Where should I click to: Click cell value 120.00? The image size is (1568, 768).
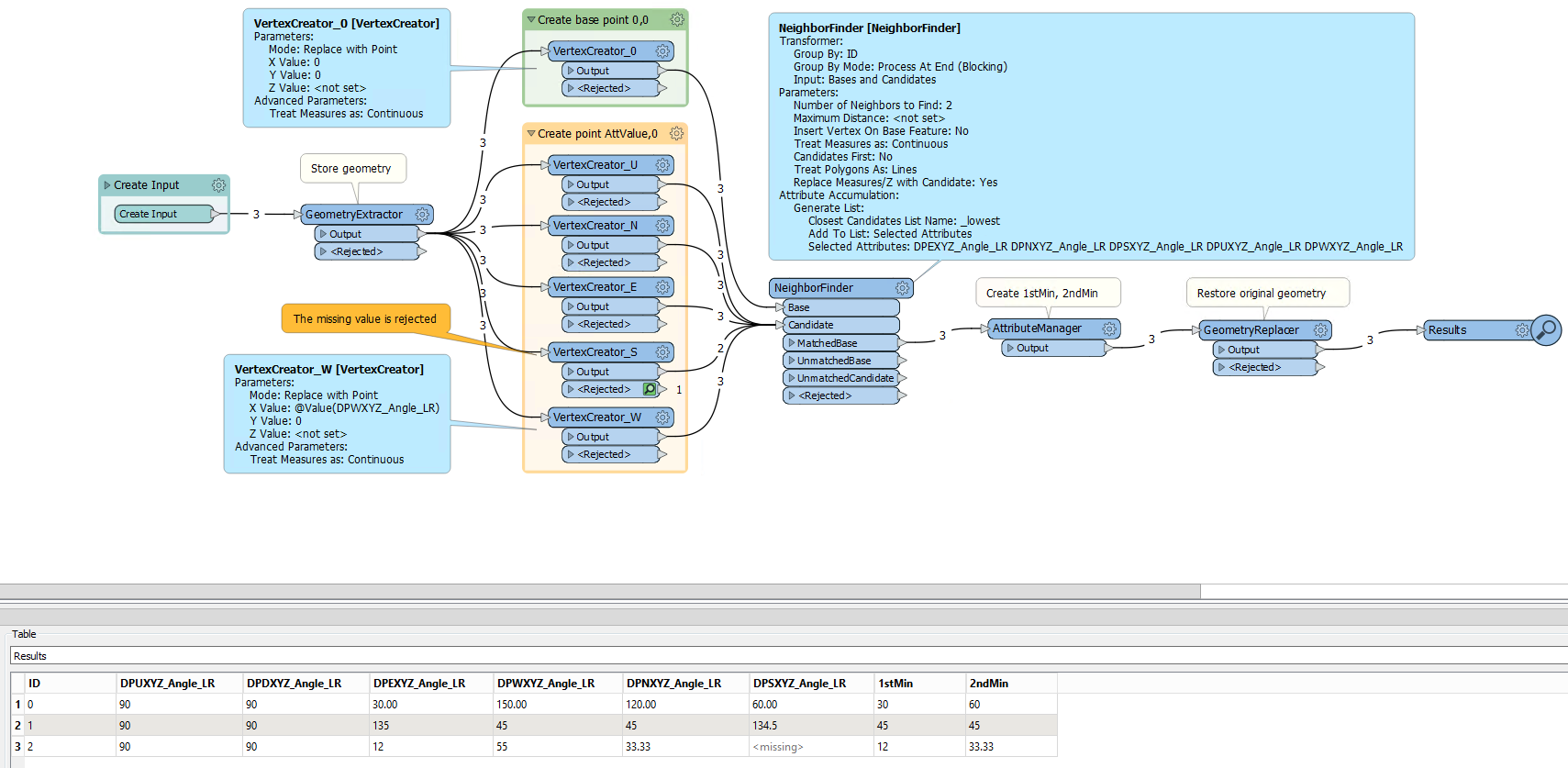tap(685, 705)
